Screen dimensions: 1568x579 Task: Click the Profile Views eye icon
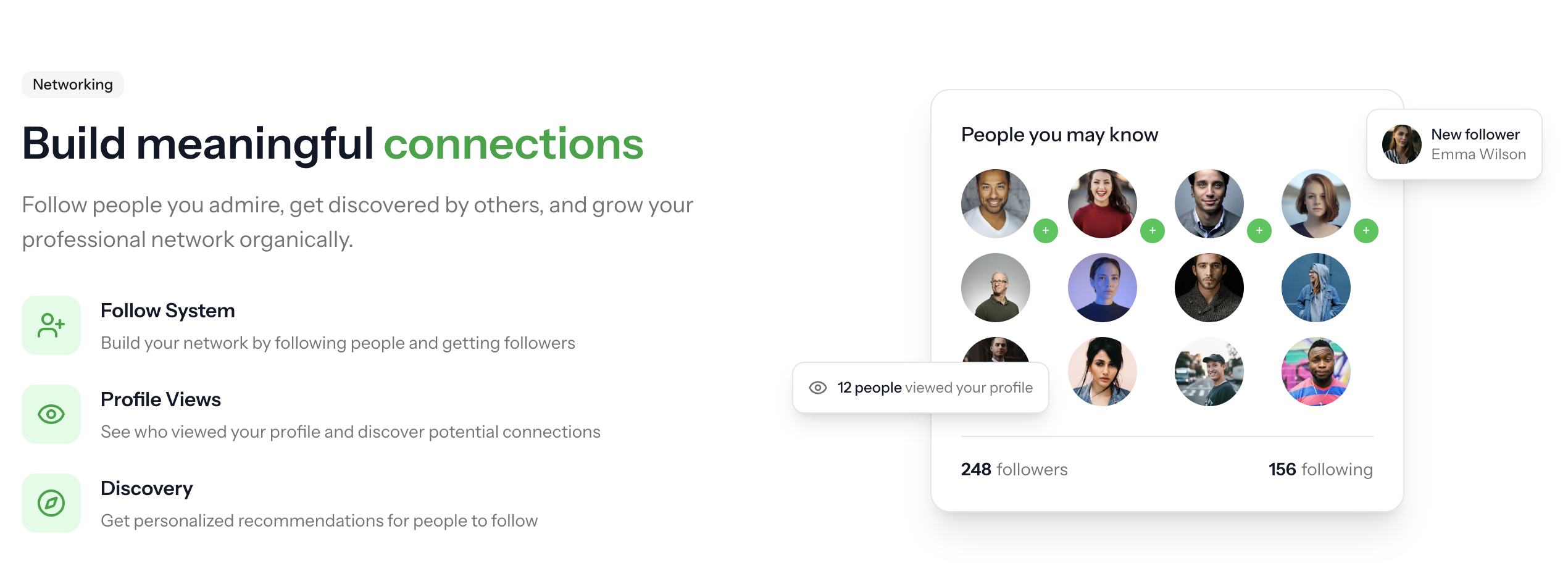click(51, 414)
